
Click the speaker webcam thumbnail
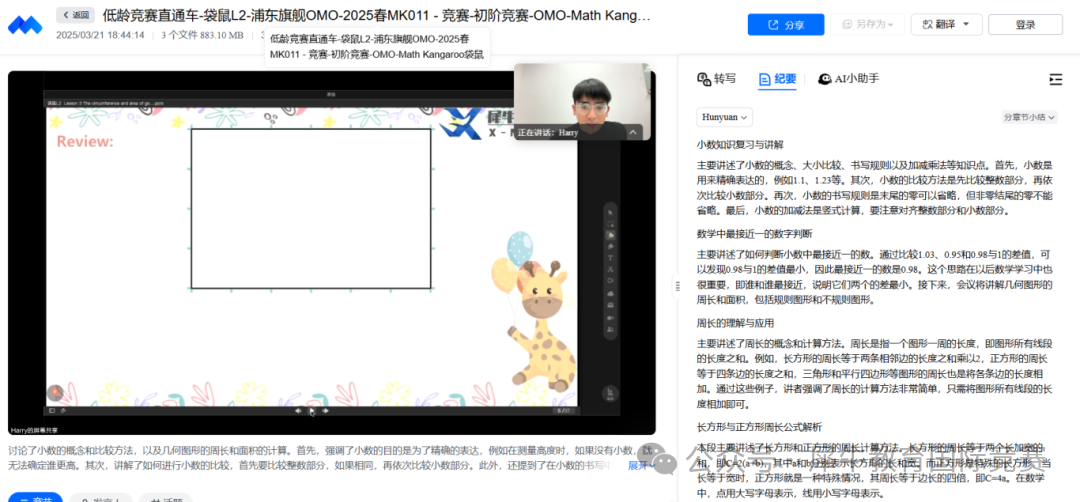582,101
